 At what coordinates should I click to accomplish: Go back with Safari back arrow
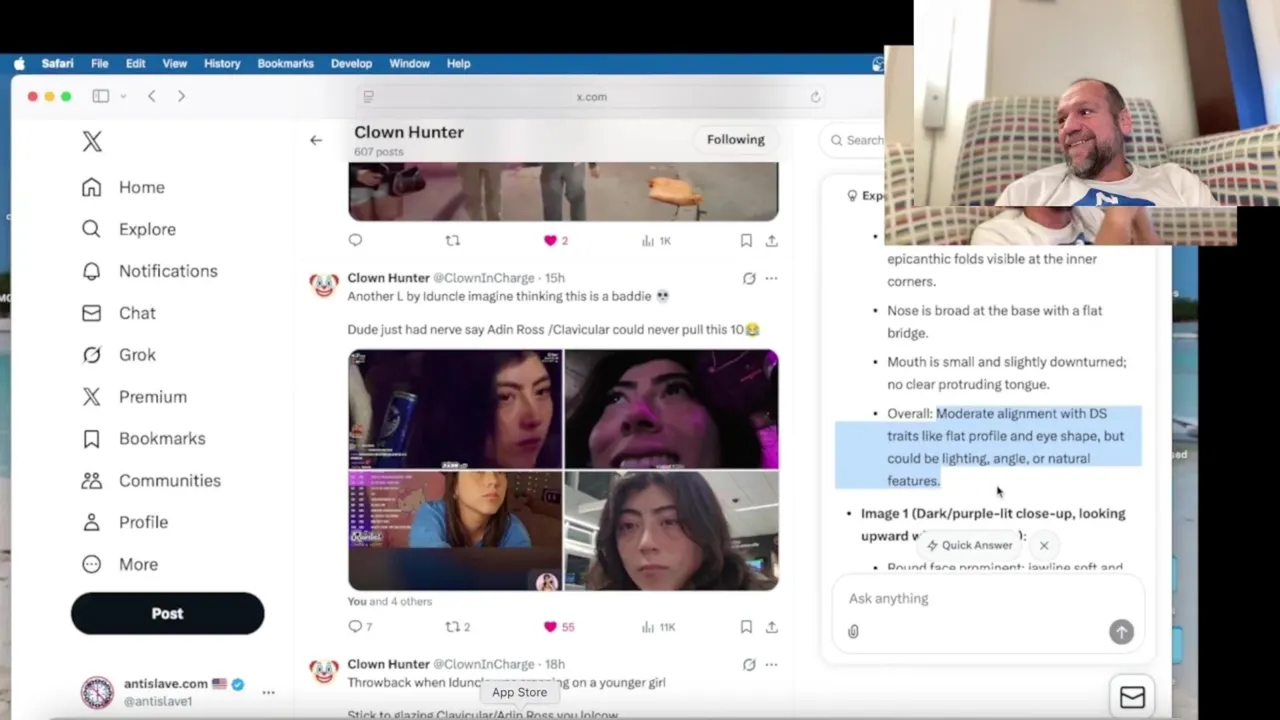click(x=151, y=96)
